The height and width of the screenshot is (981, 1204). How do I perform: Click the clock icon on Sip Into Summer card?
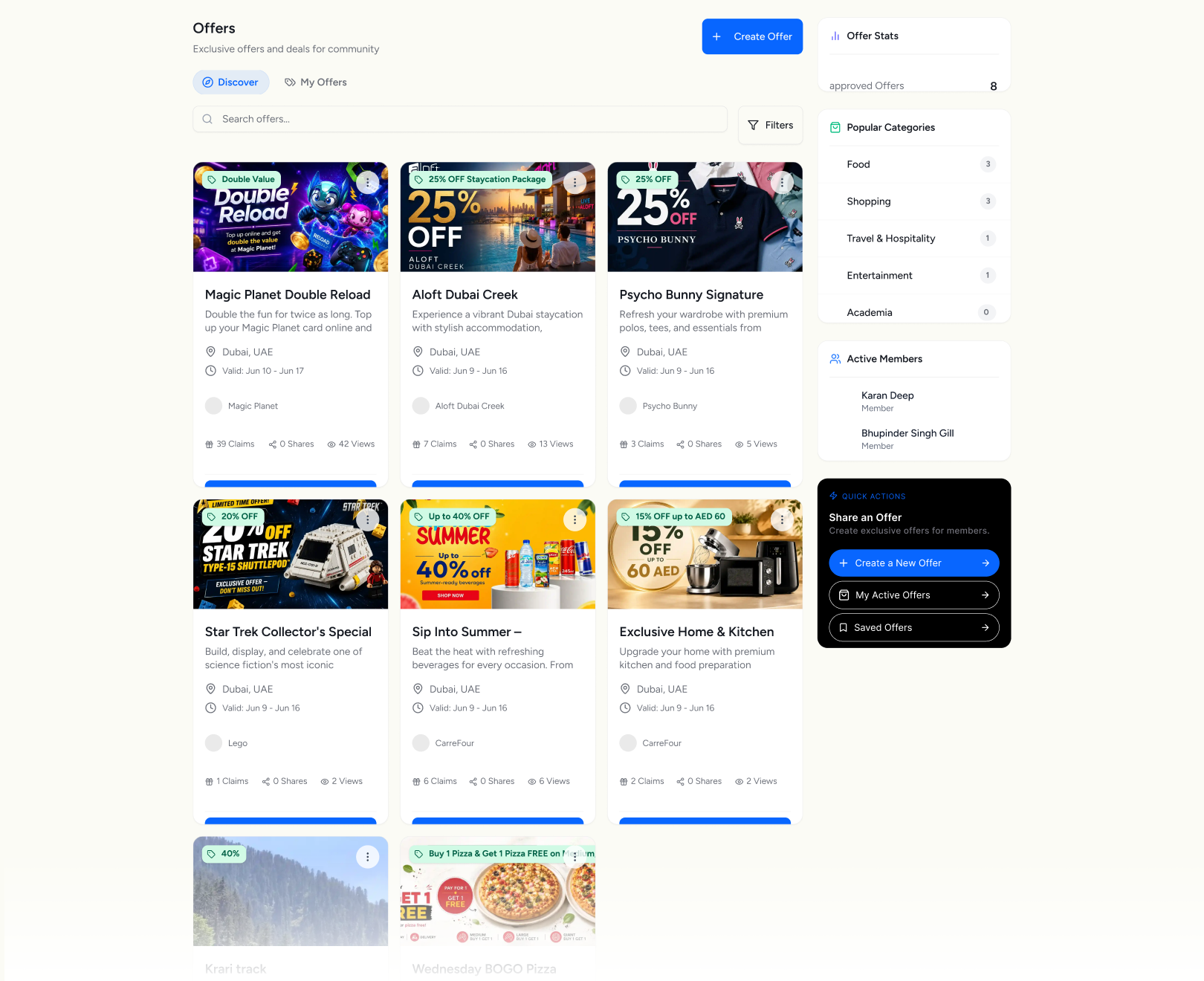pos(418,708)
